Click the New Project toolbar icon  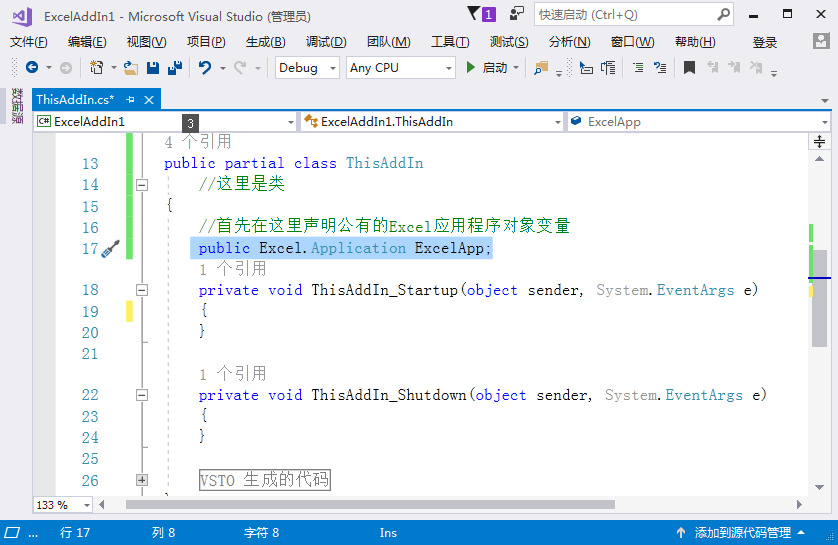coord(97,67)
